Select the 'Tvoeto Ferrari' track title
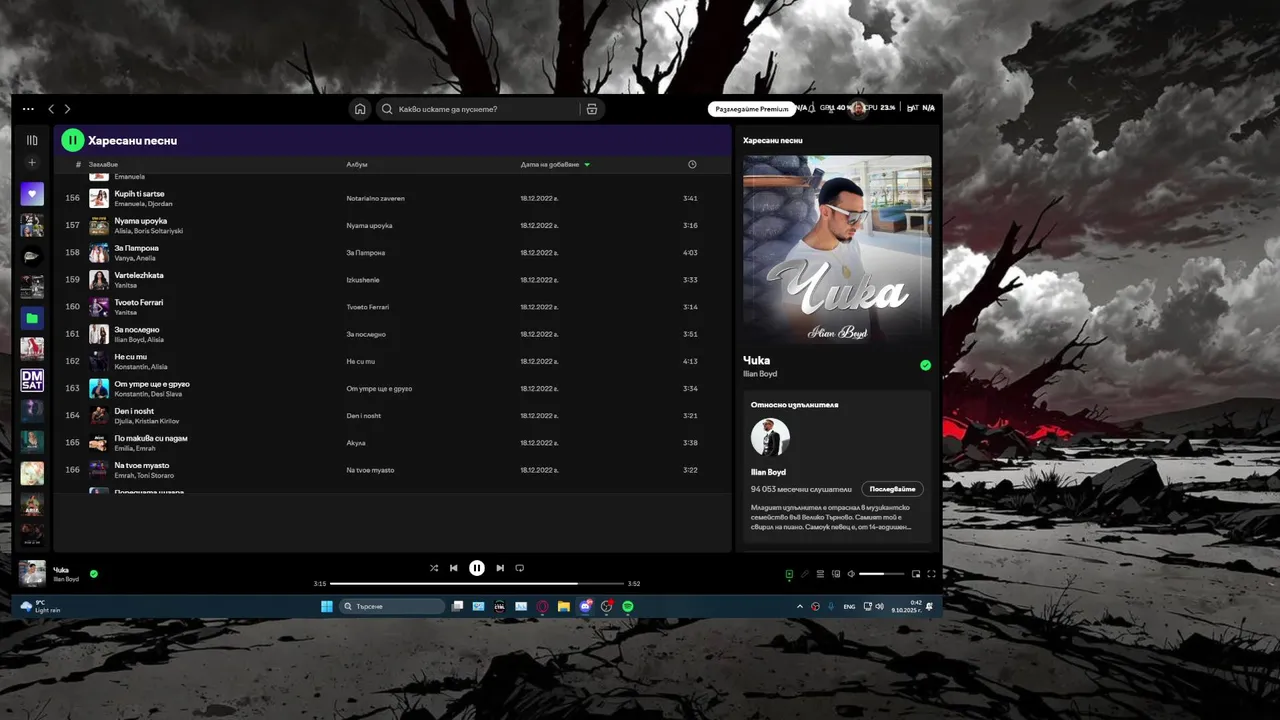This screenshot has width=1280, height=720. 139,302
